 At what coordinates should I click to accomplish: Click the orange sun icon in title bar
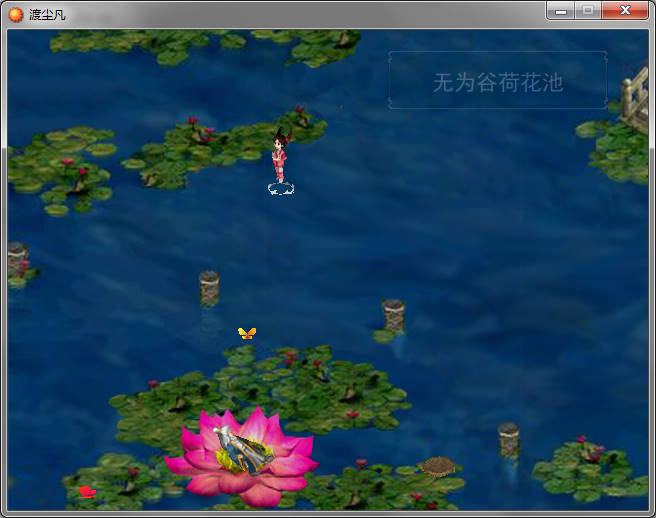point(15,15)
